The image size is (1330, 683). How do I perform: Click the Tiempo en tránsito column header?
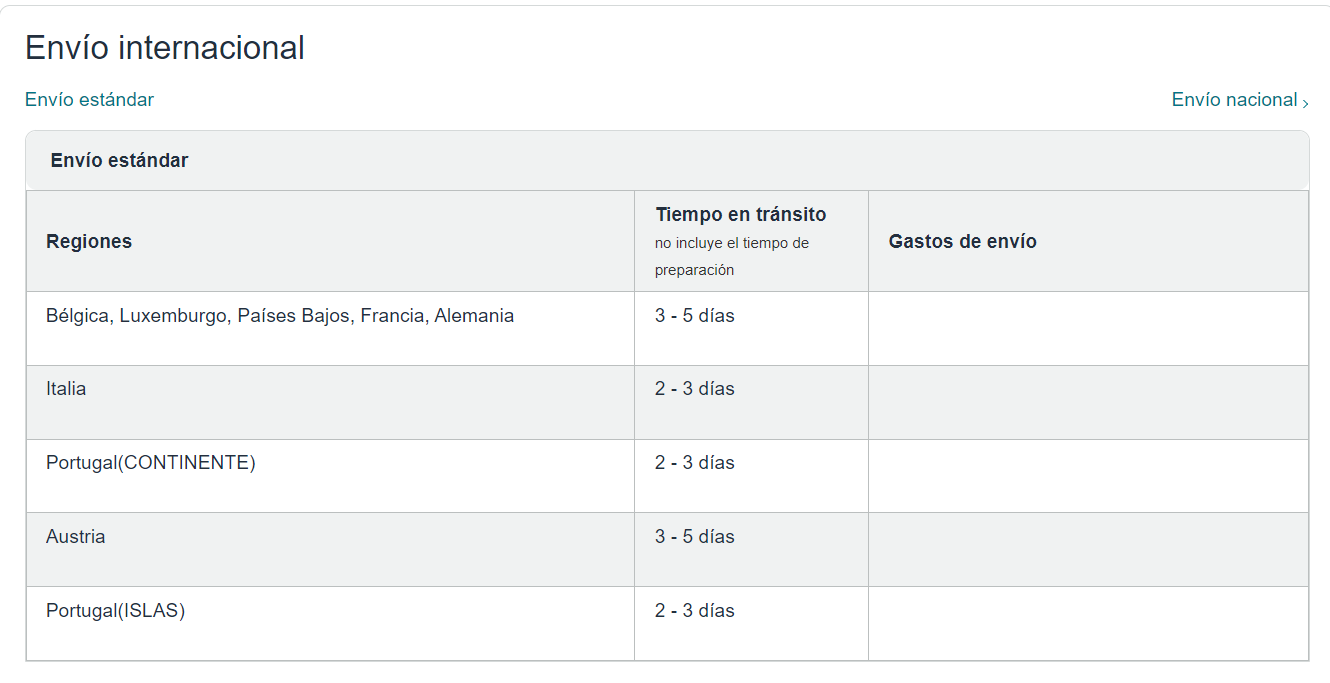click(x=741, y=214)
